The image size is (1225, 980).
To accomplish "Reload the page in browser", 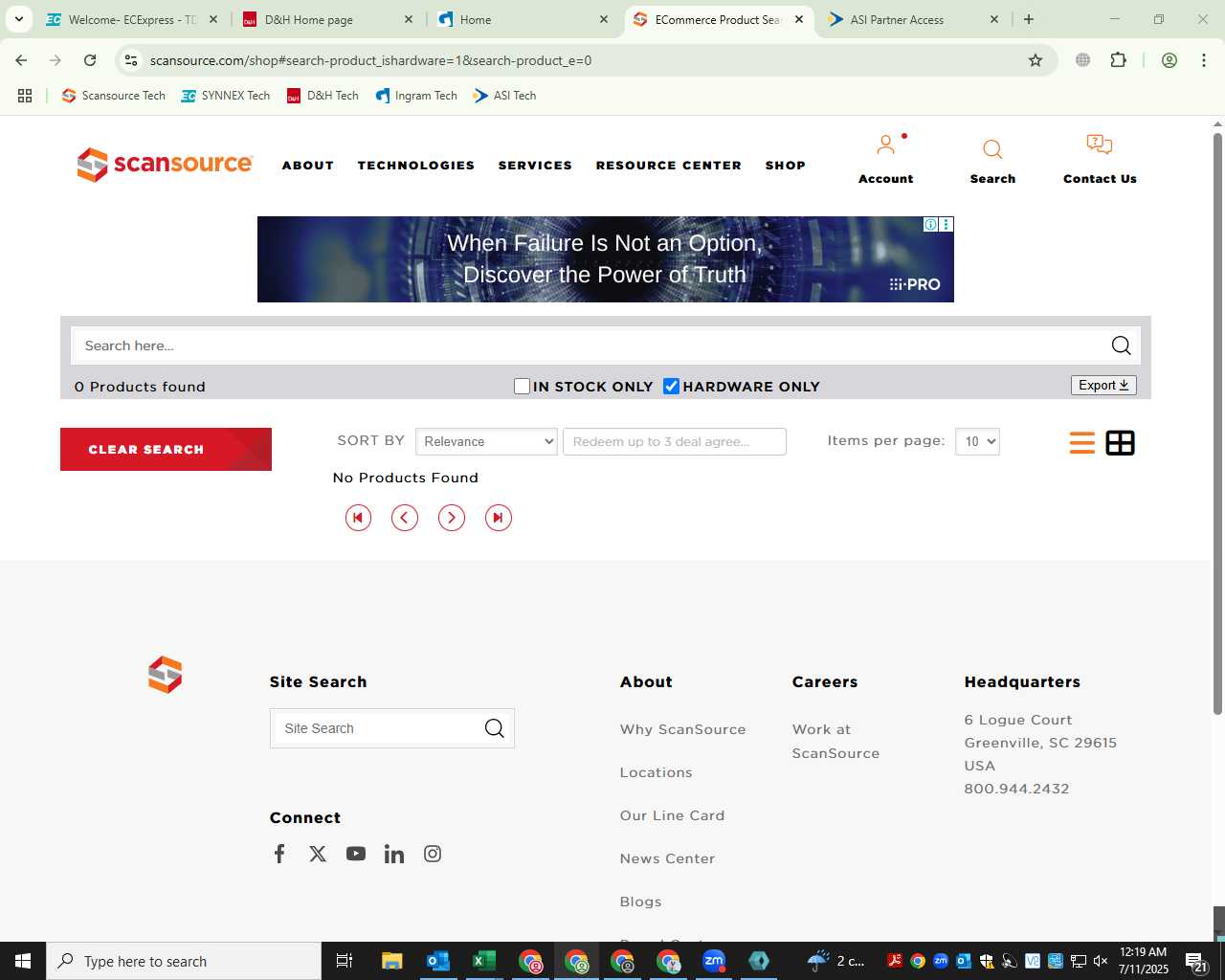I will pyautogui.click(x=90, y=60).
